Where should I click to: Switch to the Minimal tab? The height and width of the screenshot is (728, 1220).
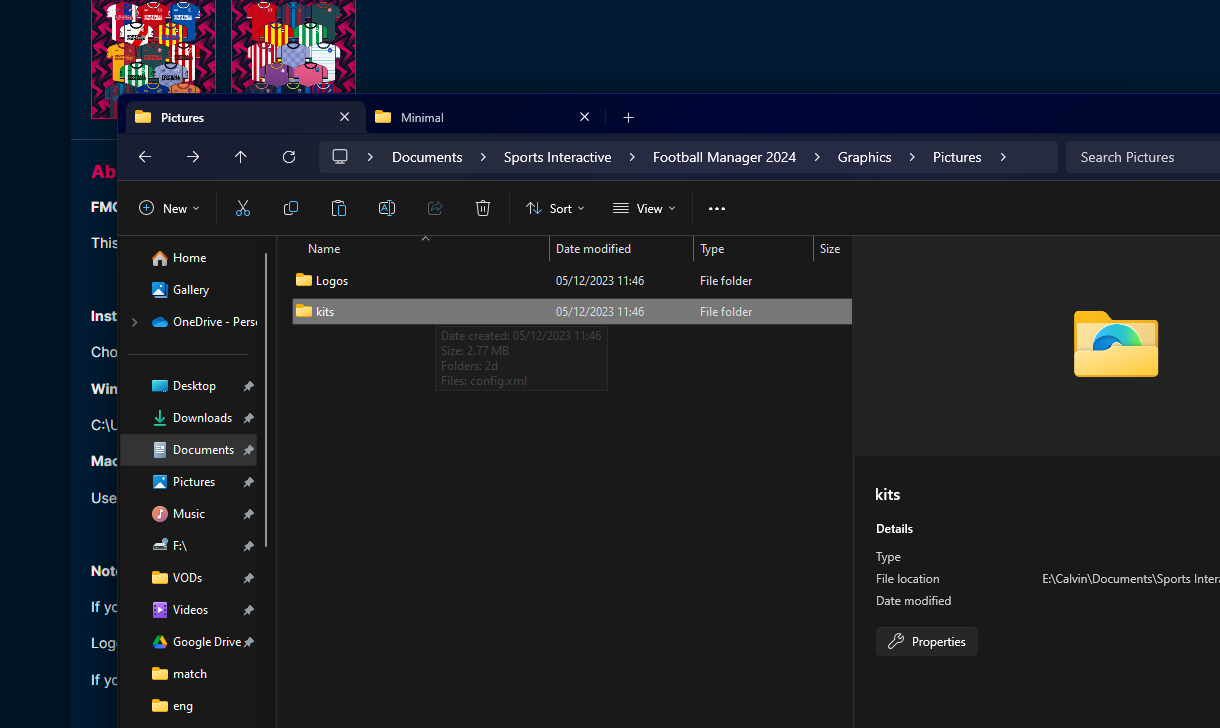[x=483, y=117]
